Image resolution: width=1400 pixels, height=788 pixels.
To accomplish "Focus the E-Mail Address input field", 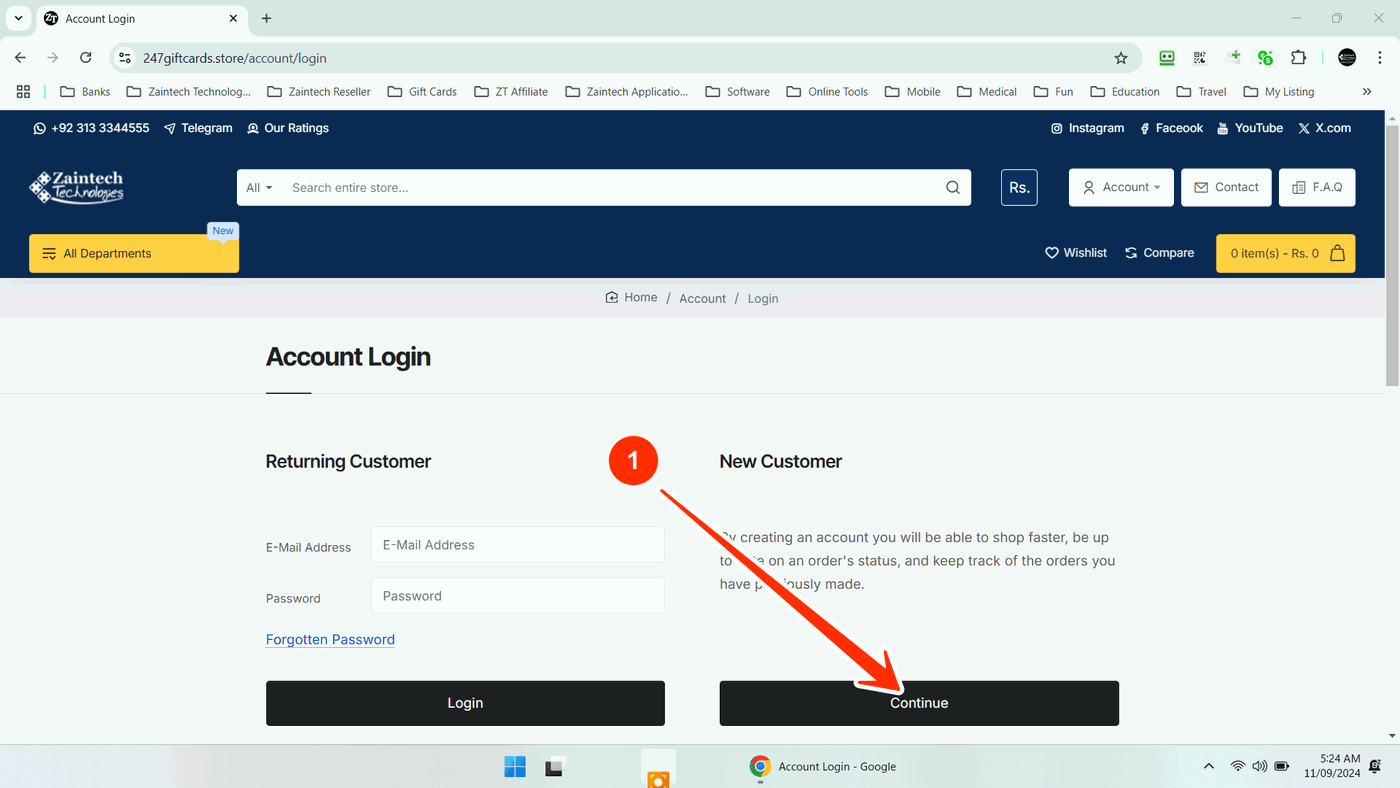I will pos(518,545).
